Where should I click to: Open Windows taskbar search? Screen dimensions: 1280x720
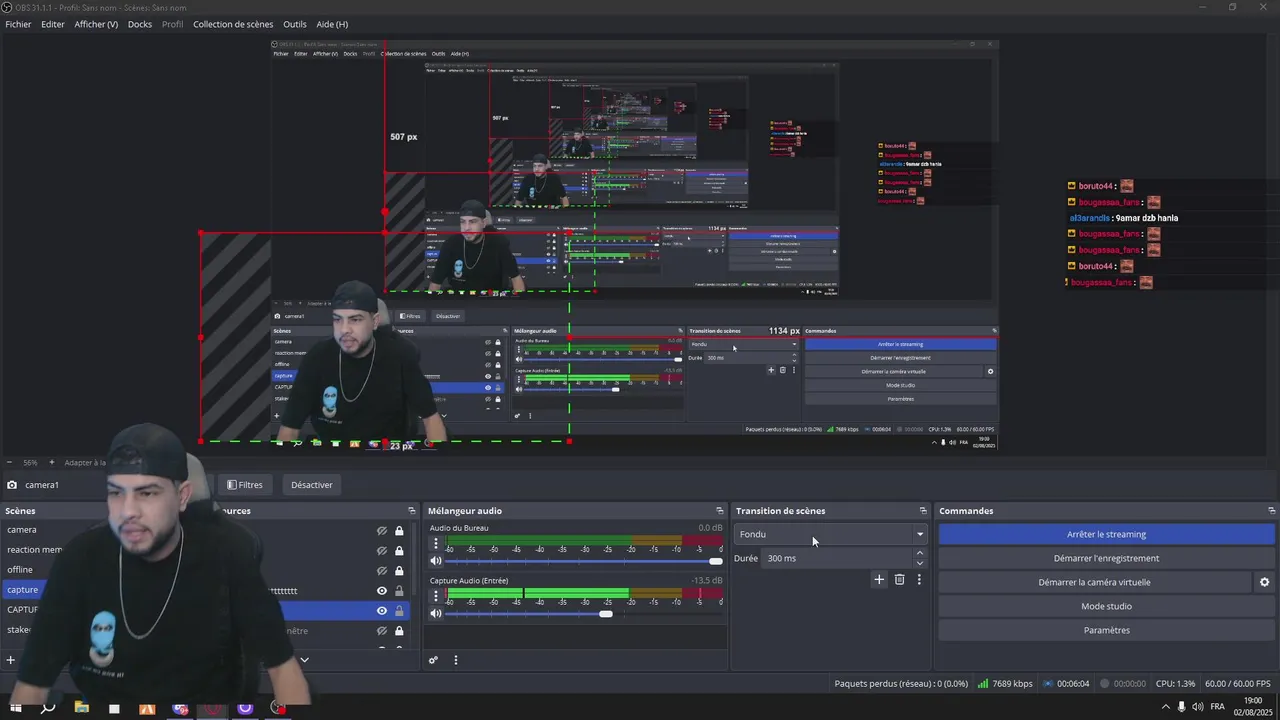click(x=47, y=708)
